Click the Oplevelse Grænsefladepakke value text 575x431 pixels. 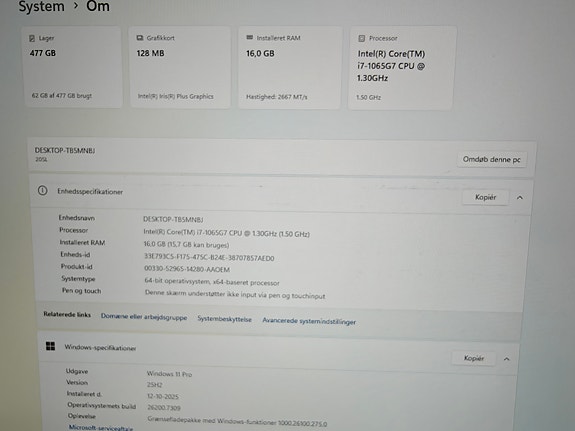237,421
